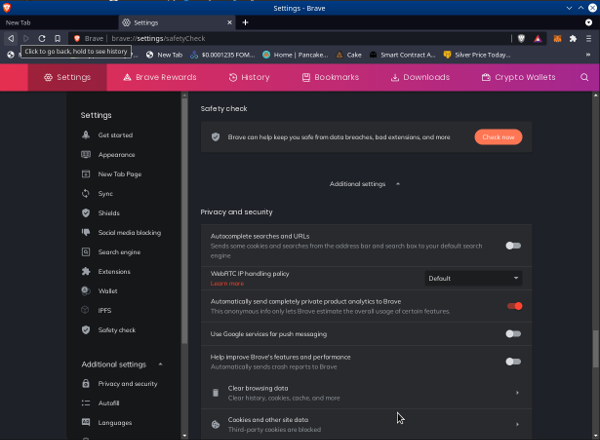Image resolution: width=600 pixels, height=440 pixels.
Task: Open Clear browsing data row
Action: [x=366, y=393]
